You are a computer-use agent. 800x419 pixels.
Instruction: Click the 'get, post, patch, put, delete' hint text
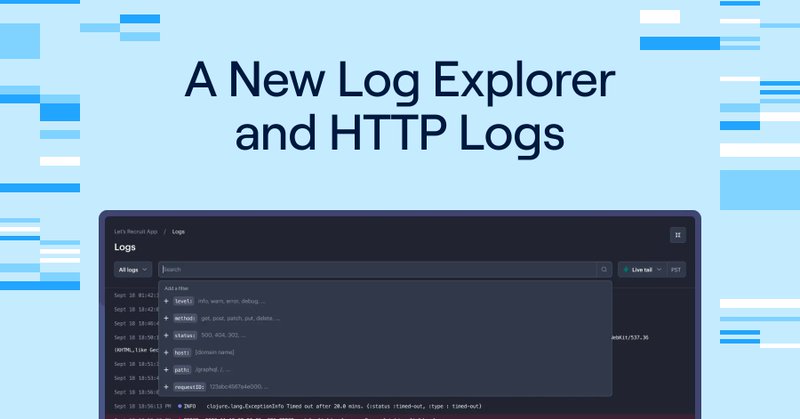coord(240,318)
